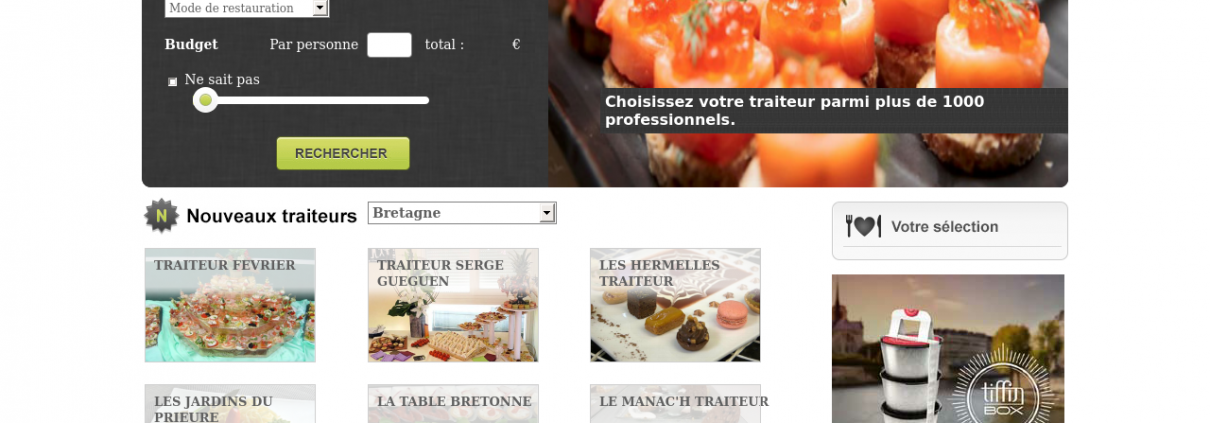Click the Nouveaux traiteurs N badge icon
The height and width of the screenshot is (423, 1210).
coord(161,215)
